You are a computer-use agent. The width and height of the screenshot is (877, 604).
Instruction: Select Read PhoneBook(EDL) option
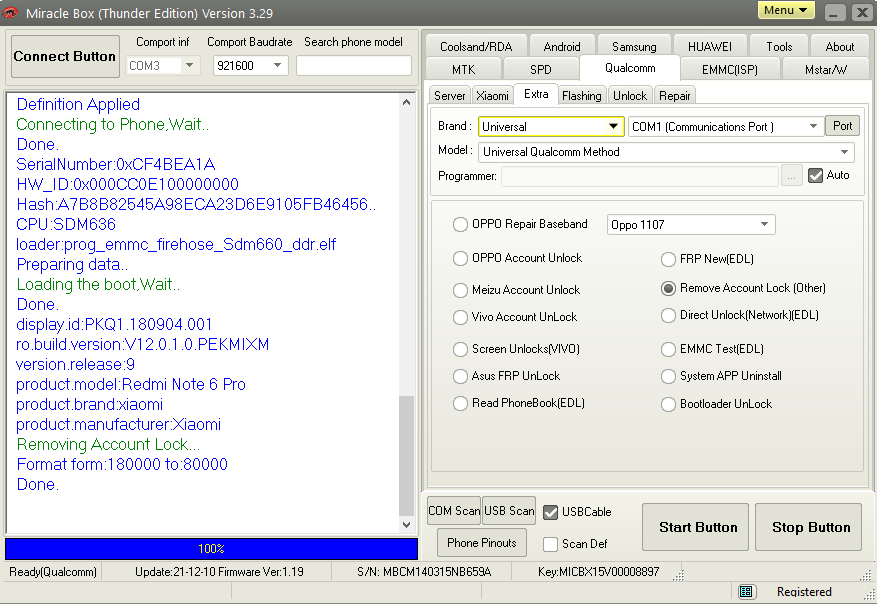(460, 403)
